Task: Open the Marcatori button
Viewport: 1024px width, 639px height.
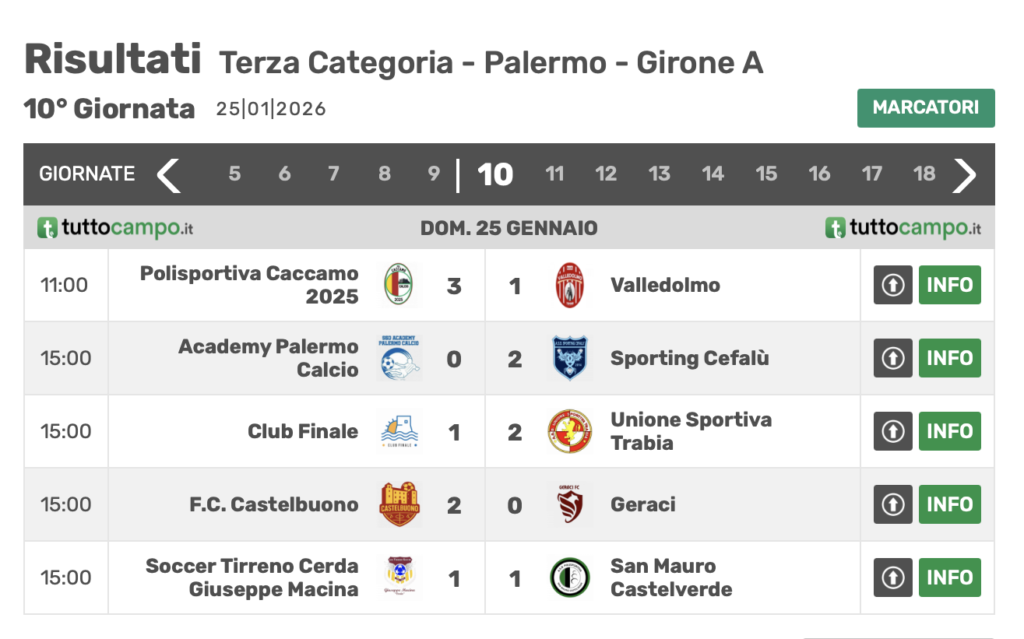Action: [925, 108]
